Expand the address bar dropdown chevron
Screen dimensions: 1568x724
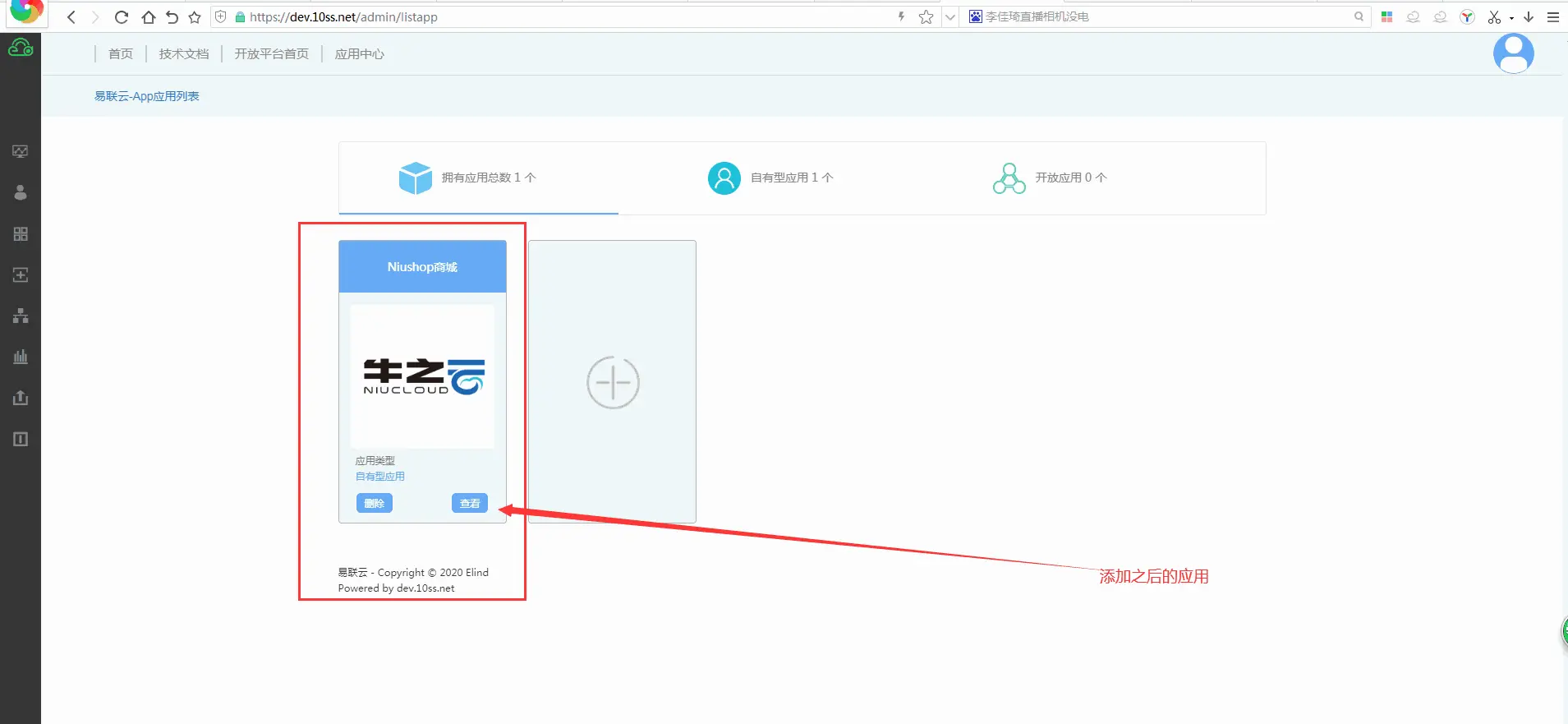coord(950,17)
